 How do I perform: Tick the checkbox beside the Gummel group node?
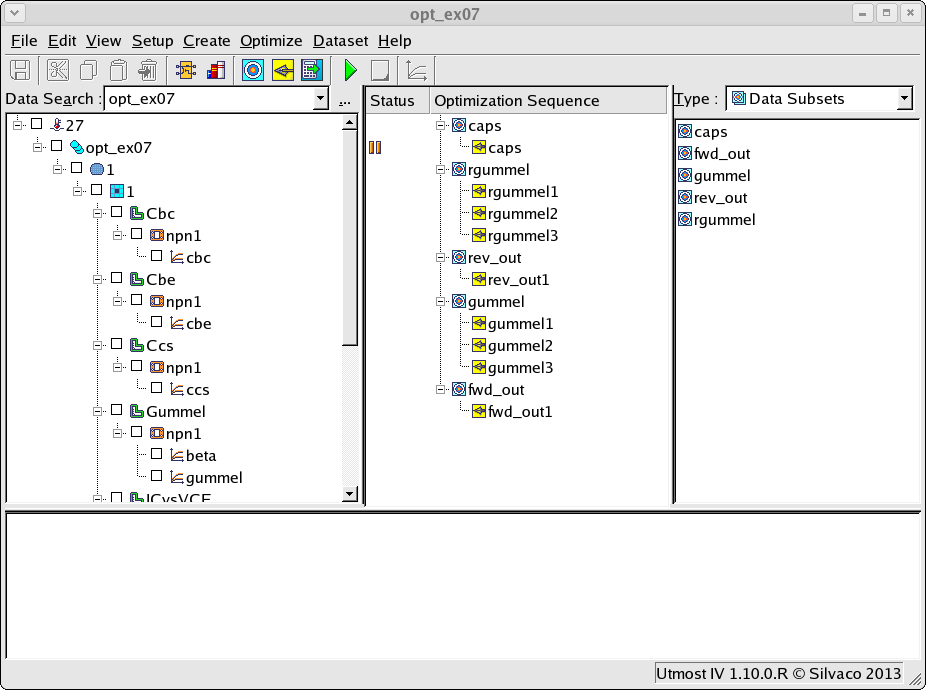click(x=117, y=410)
